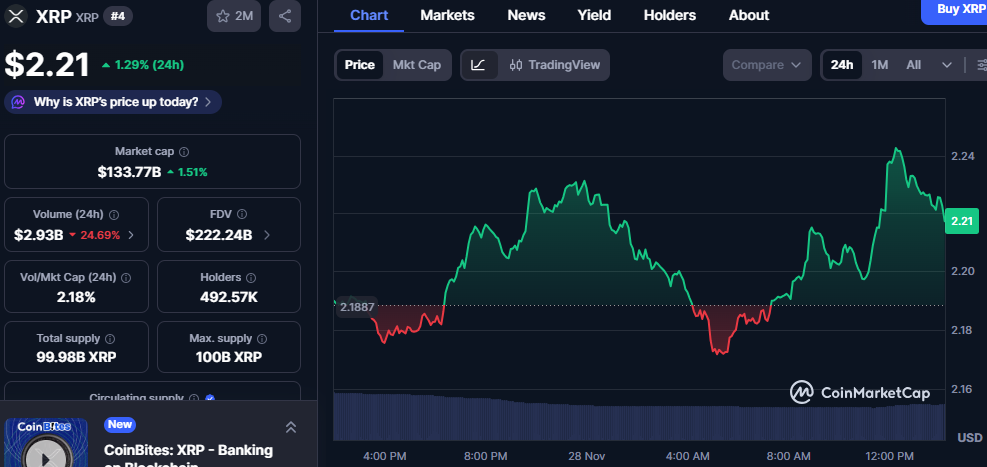Toggle chart to Mkt Cap view

pyautogui.click(x=416, y=65)
